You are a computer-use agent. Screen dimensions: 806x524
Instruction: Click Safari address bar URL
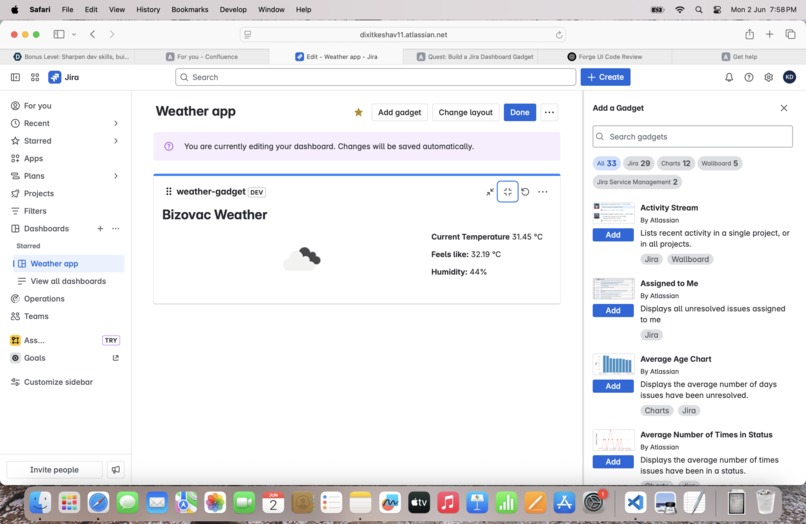(x=404, y=34)
